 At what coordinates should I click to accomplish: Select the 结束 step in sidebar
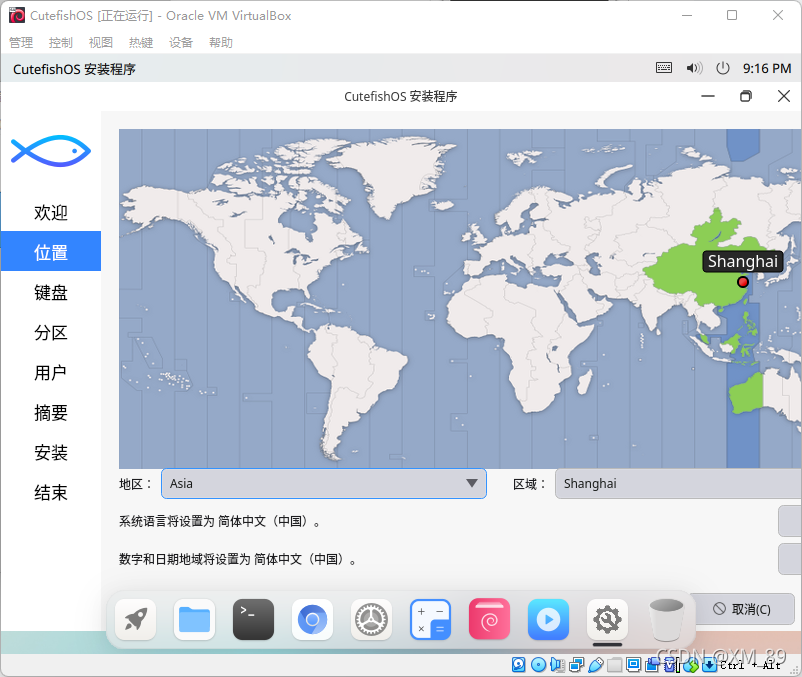click(x=51, y=492)
